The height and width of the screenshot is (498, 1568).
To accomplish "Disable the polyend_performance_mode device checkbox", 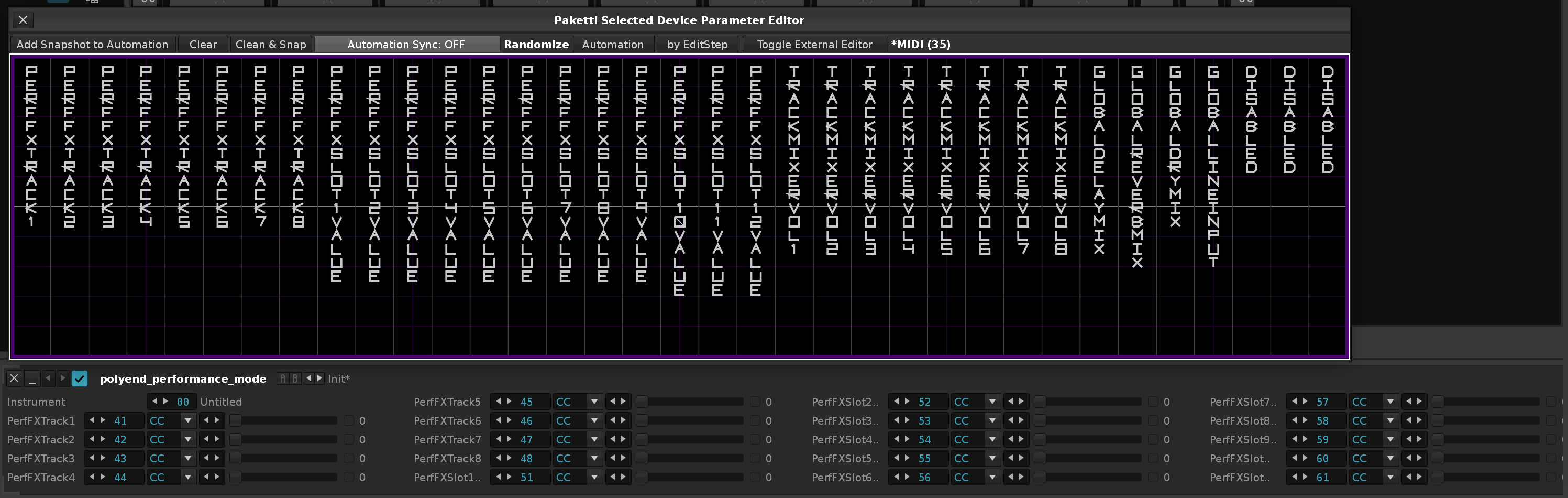I will point(80,378).
